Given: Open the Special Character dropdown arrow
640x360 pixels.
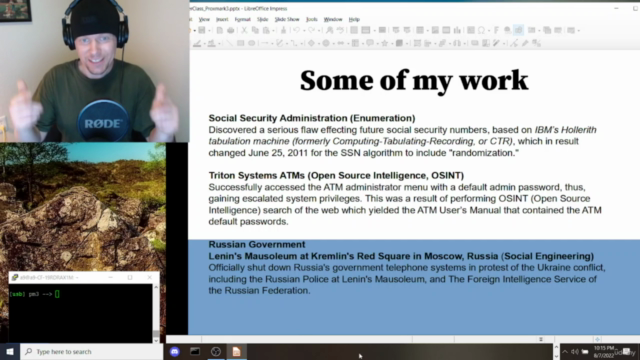Looking at the screenshot, I should point(488,31).
